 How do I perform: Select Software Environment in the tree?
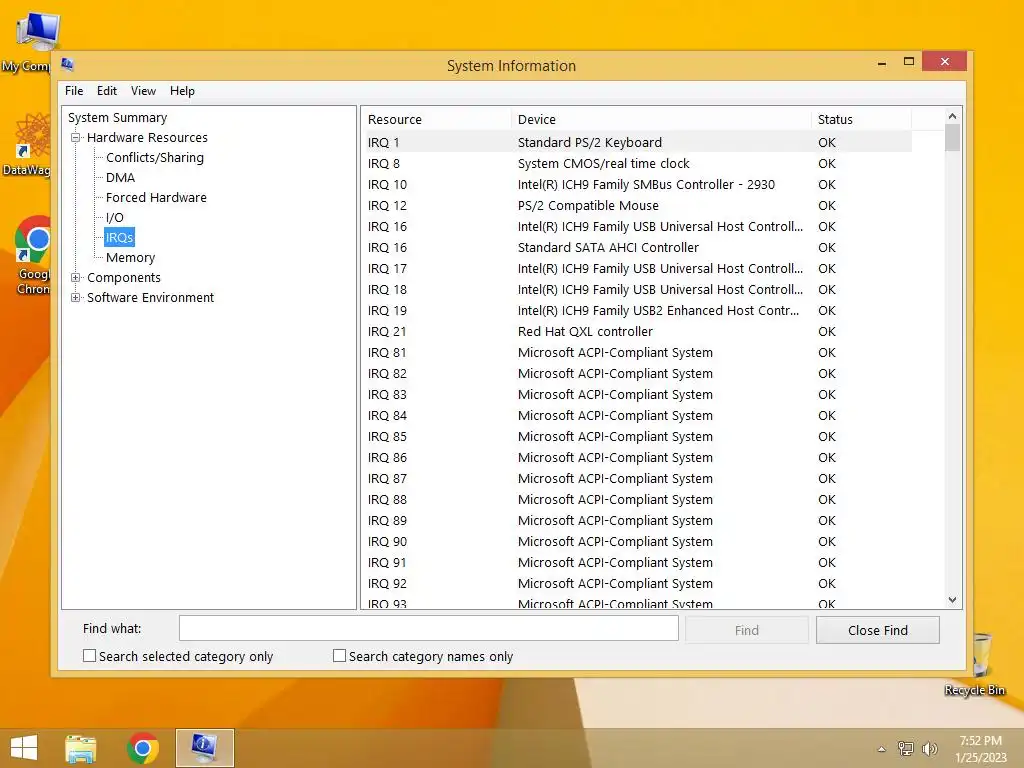[150, 298]
